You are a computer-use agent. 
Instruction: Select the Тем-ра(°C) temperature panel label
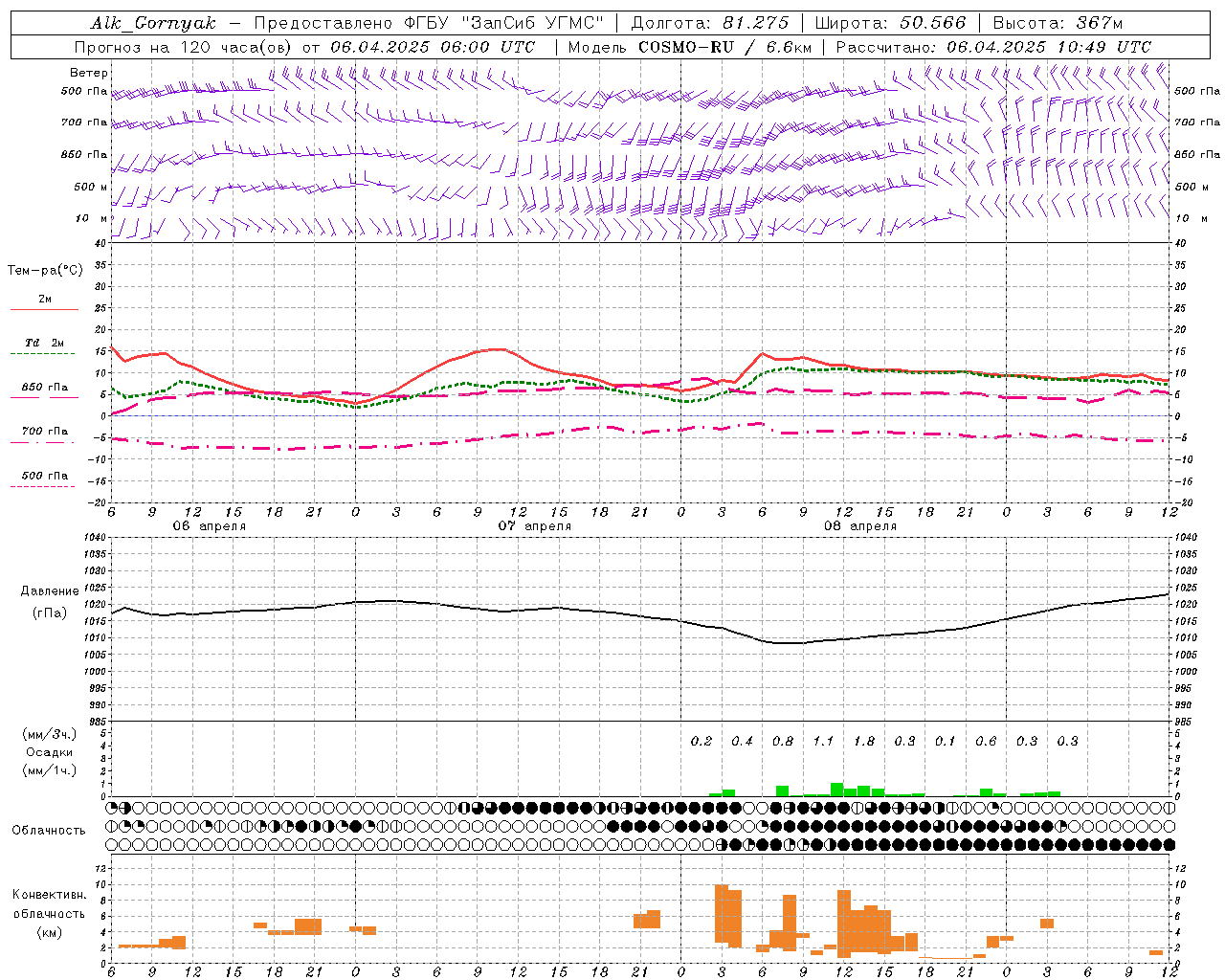[45, 271]
